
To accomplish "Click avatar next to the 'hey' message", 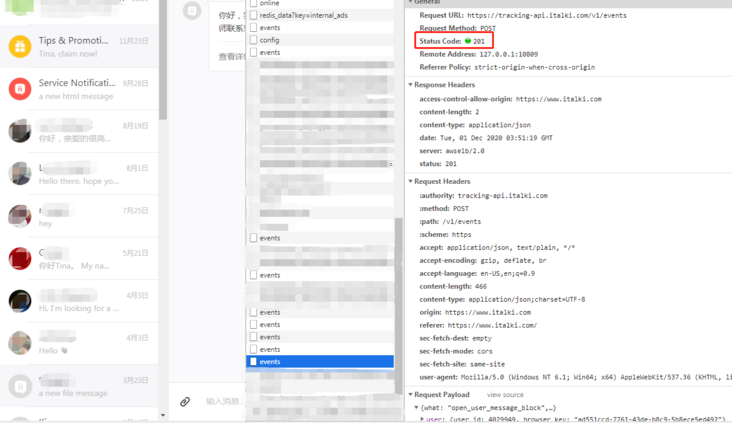I will click(x=20, y=216).
